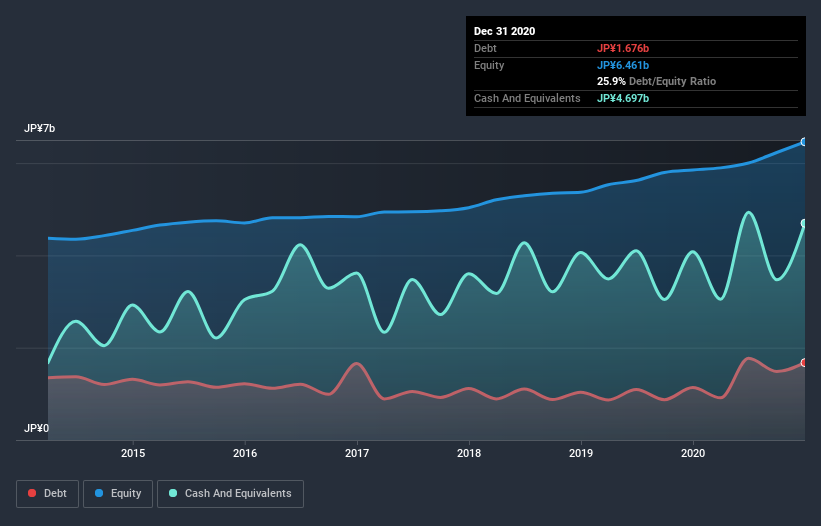Click the Equity row label in tooltip
The image size is (821, 526).
489,65
